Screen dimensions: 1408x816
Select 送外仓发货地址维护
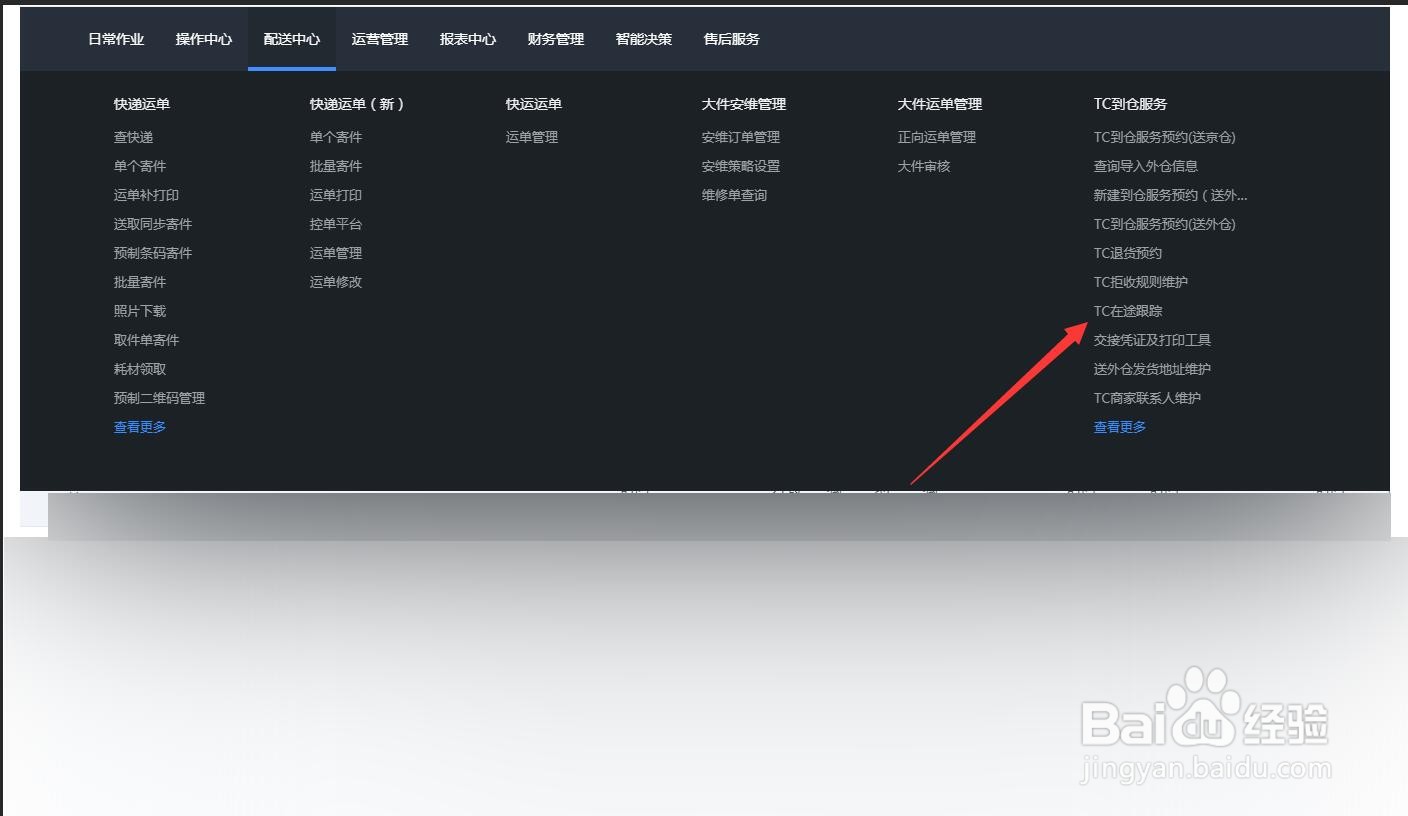pyautogui.click(x=1152, y=369)
